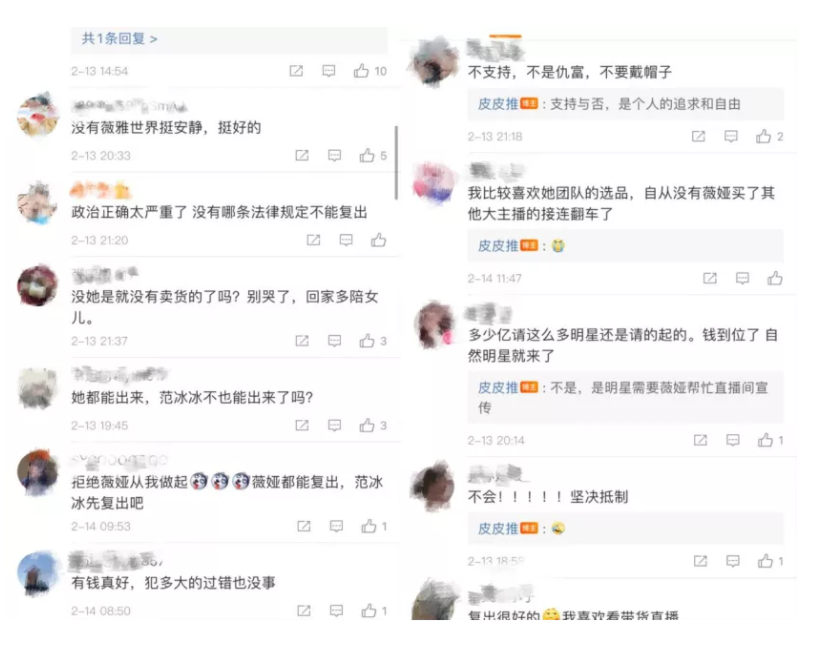Like the comment 不支持，不是仇富

click(x=763, y=137)
